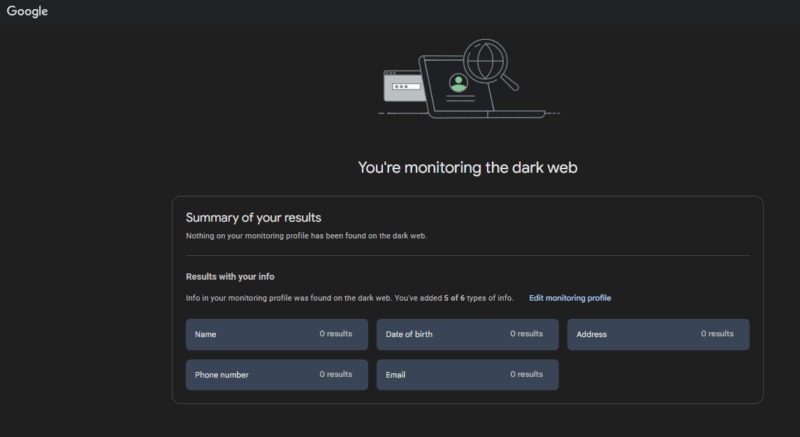This screenshot has height=437, width=800.
Task: Click "0 results" count in the Name card
Action: click(x=336, y=334)
